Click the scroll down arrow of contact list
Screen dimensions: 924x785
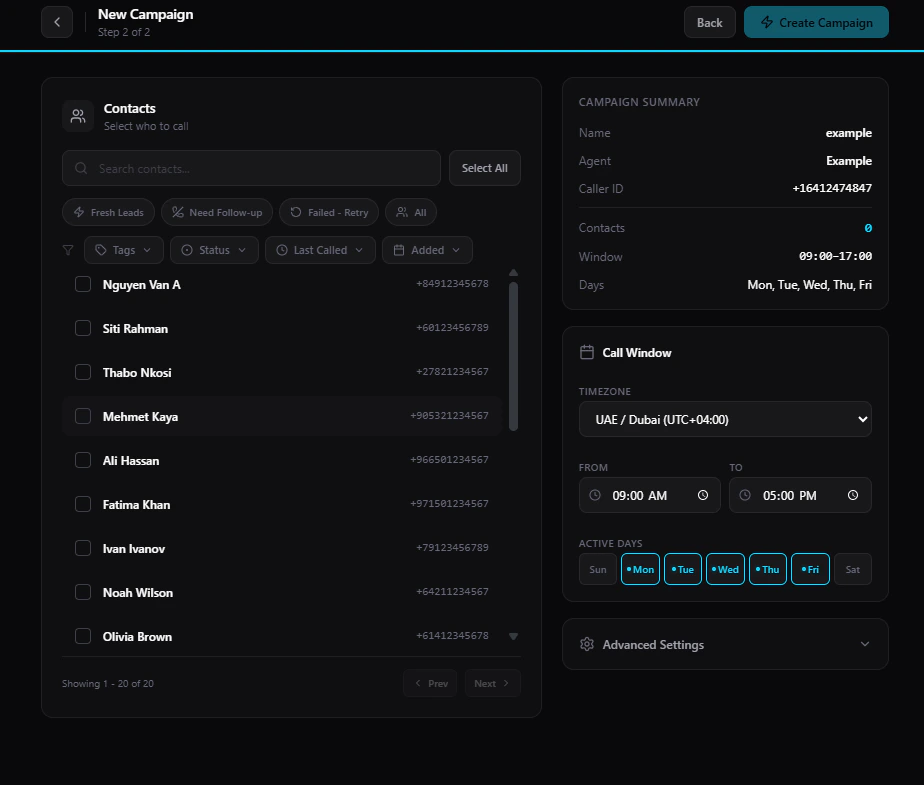point(513,636)
